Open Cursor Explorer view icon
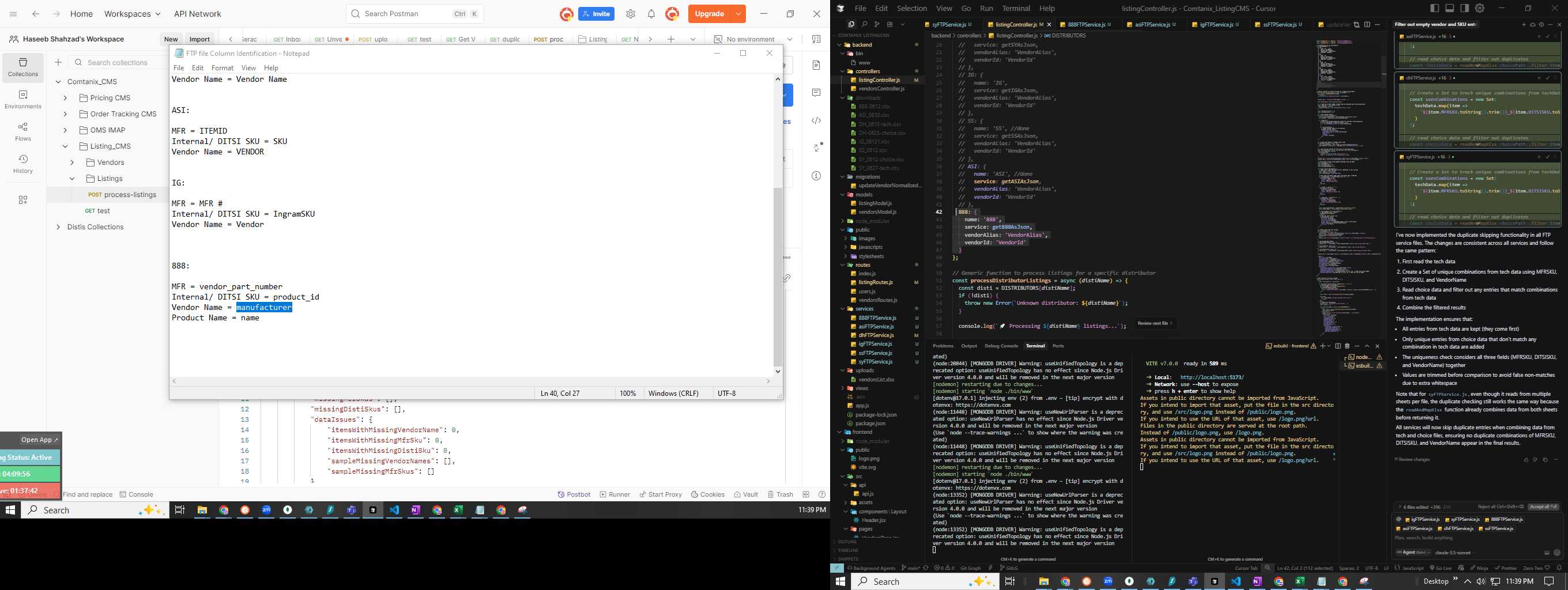The height and width of the screenshot is (590, 1568). click(x=851, y=24)
